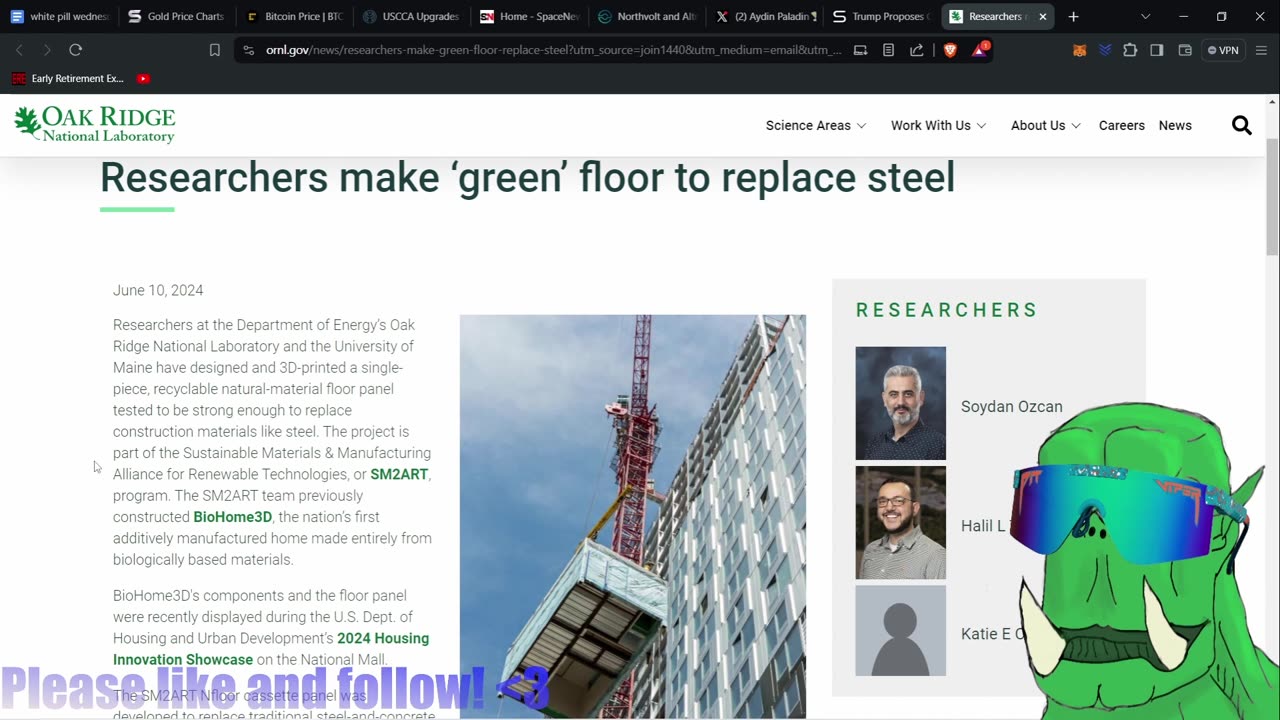Image resolution: width=1280 pixels, height=720 pixels.
Task: Switch to Trump Proposes tab
Action: pyautogui.click(x=880, y=16)
